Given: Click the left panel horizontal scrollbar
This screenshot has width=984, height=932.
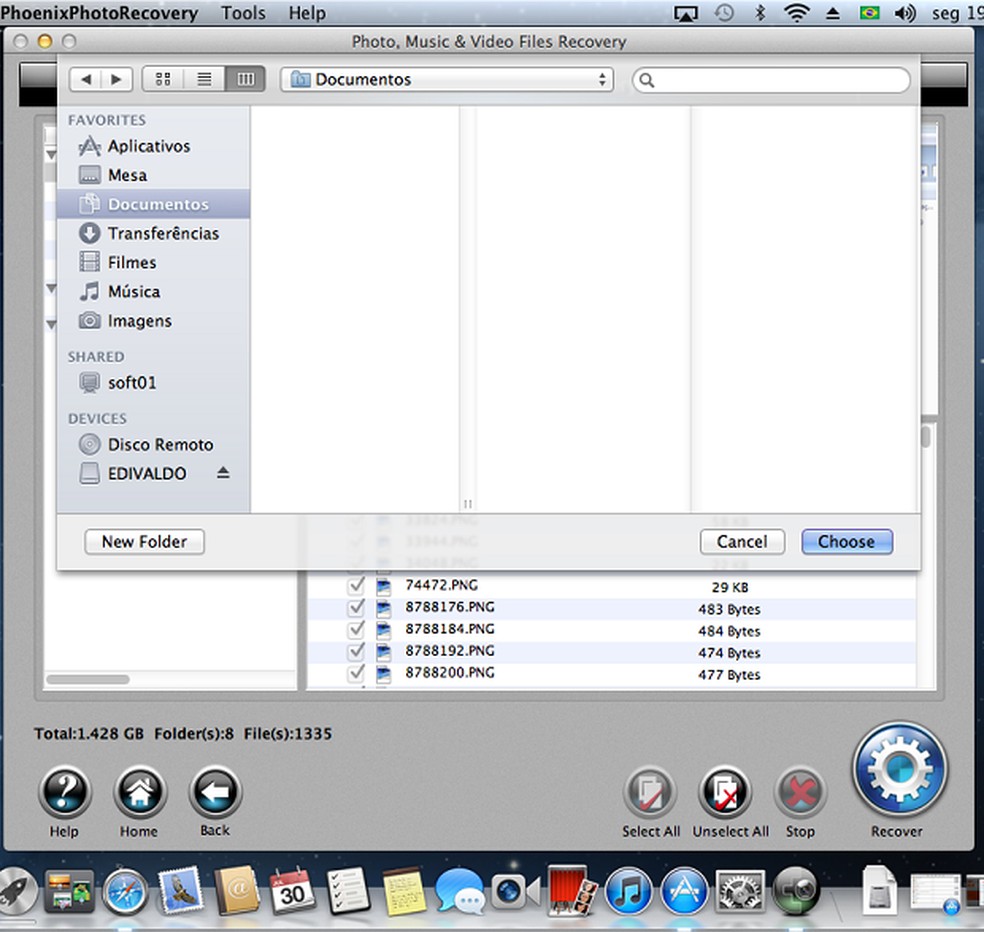Looking at the screenshot, I should (88, 679).
